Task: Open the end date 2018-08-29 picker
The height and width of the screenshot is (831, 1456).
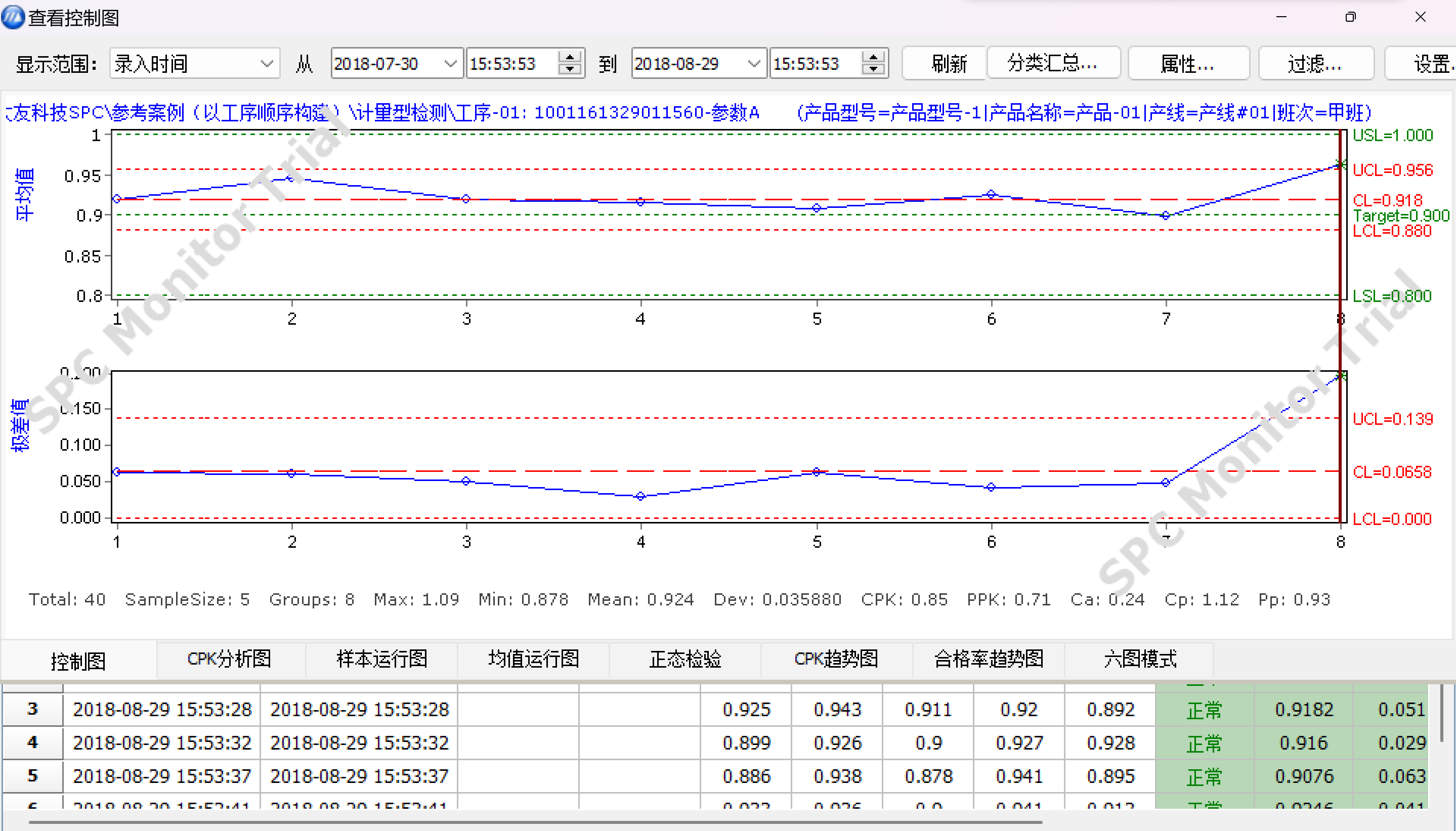Action: [754, 63]
